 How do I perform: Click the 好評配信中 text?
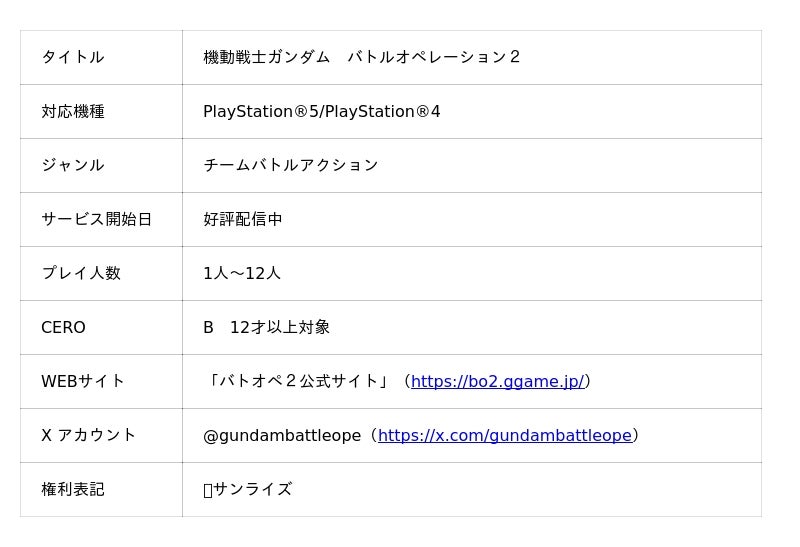242,219
